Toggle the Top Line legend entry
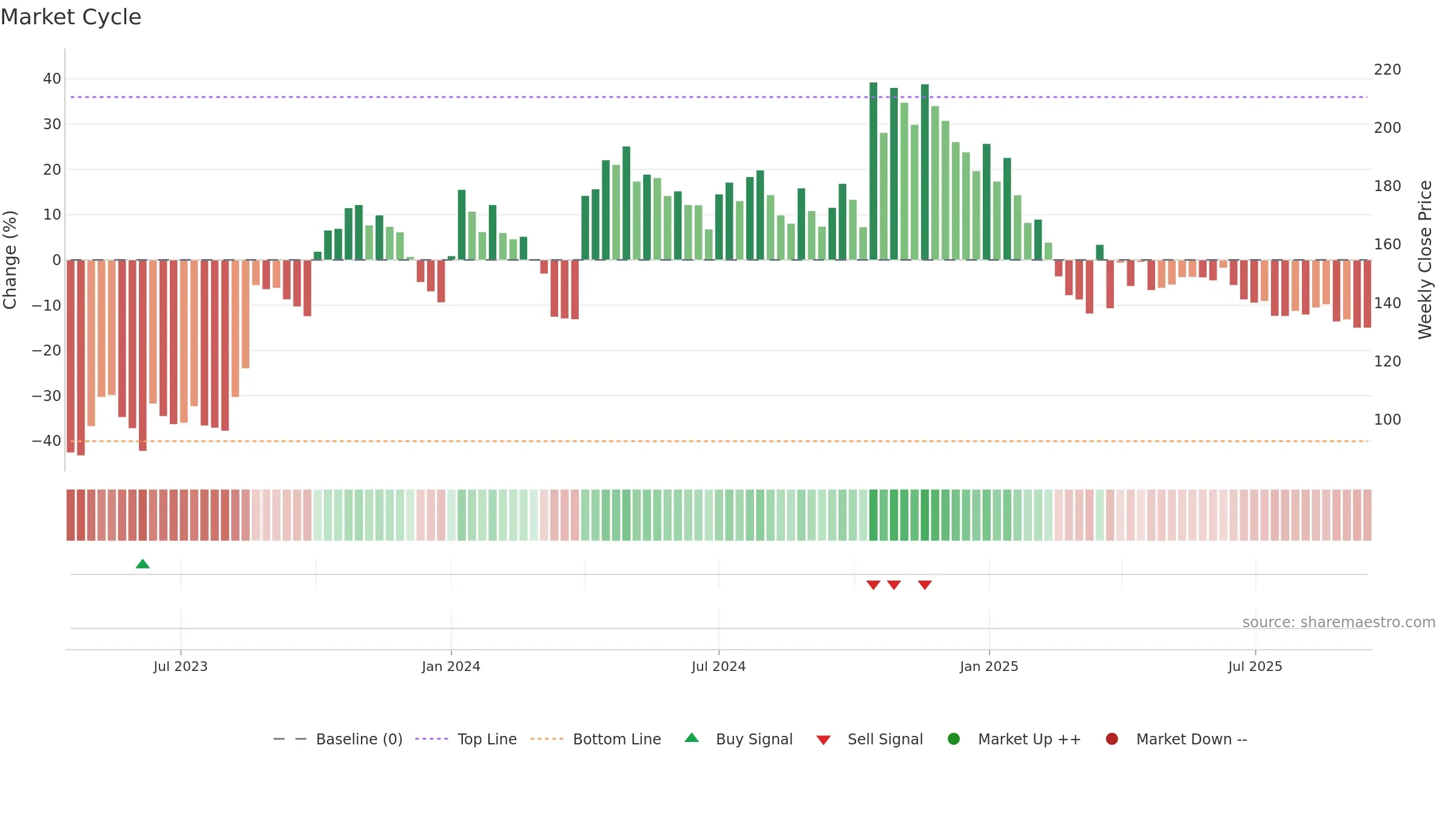 coord(466,739)
